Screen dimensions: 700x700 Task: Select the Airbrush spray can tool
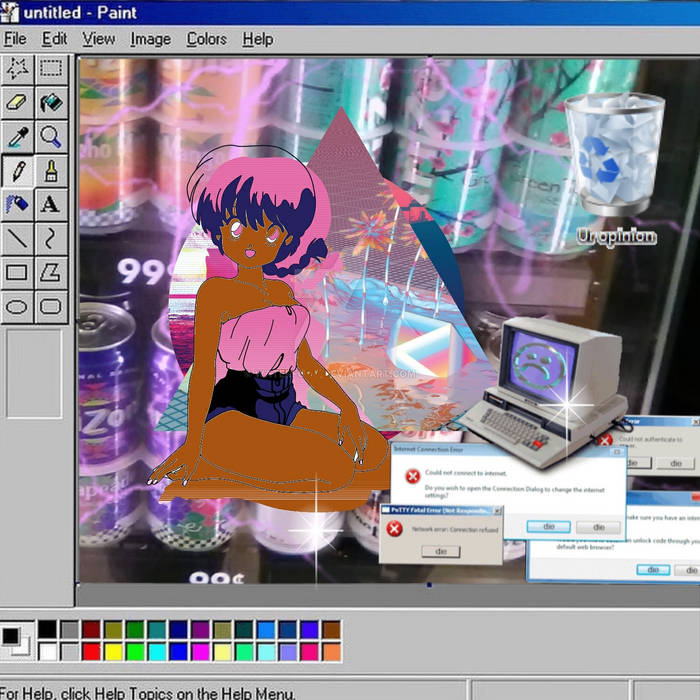pos(17,204)
